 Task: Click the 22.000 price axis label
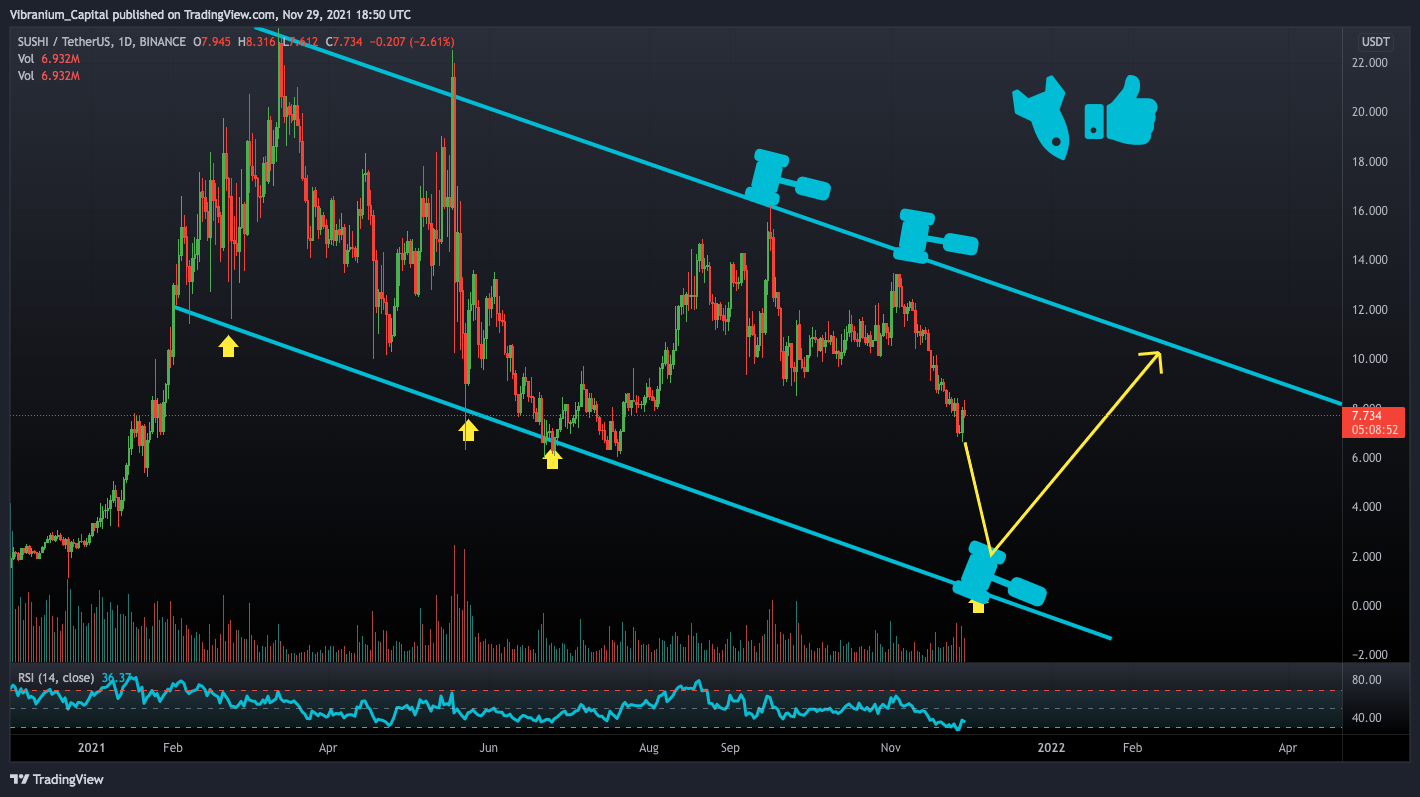(x=1369, y=63)
